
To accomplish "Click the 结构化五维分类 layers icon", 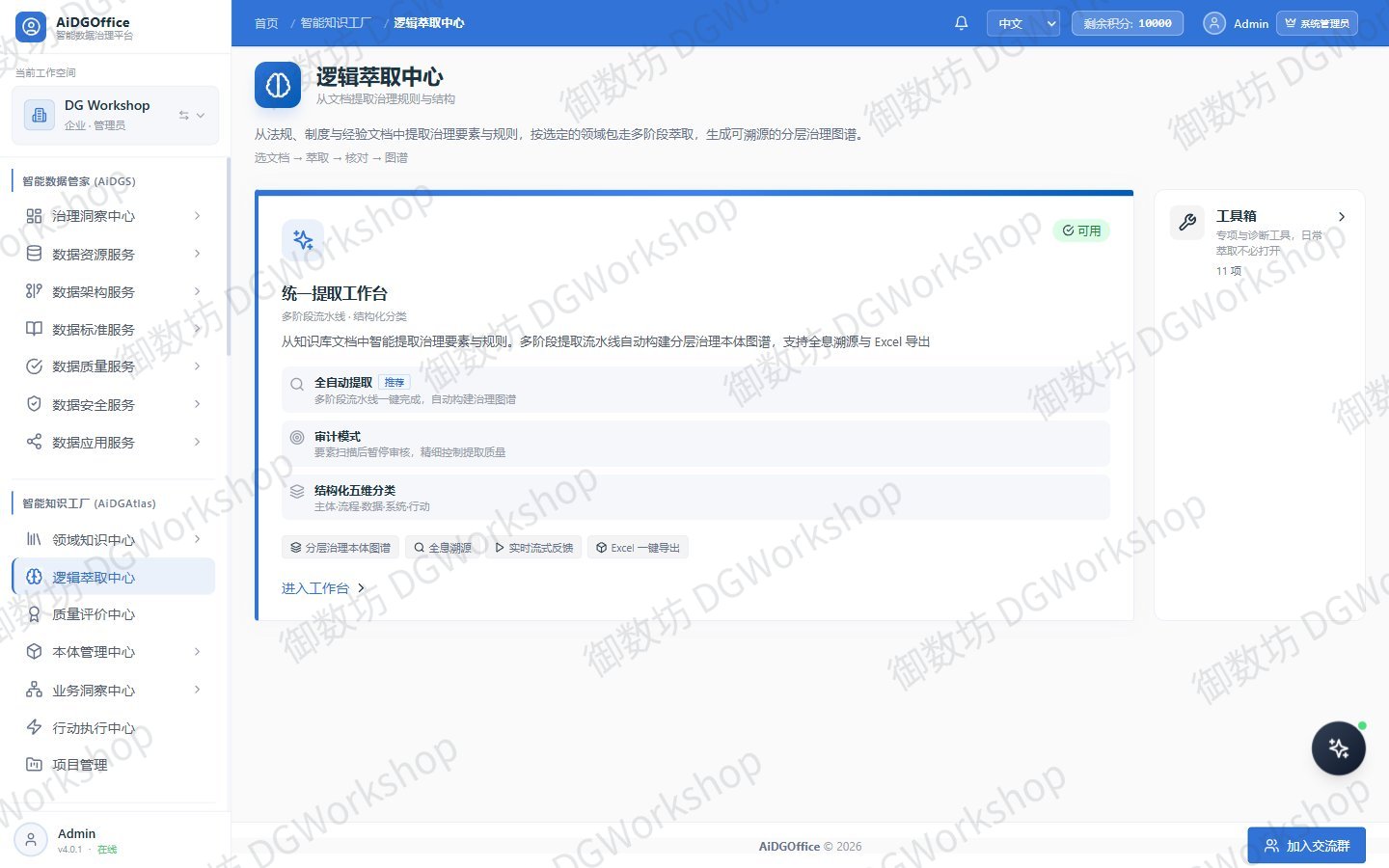I will click(297, 492).
